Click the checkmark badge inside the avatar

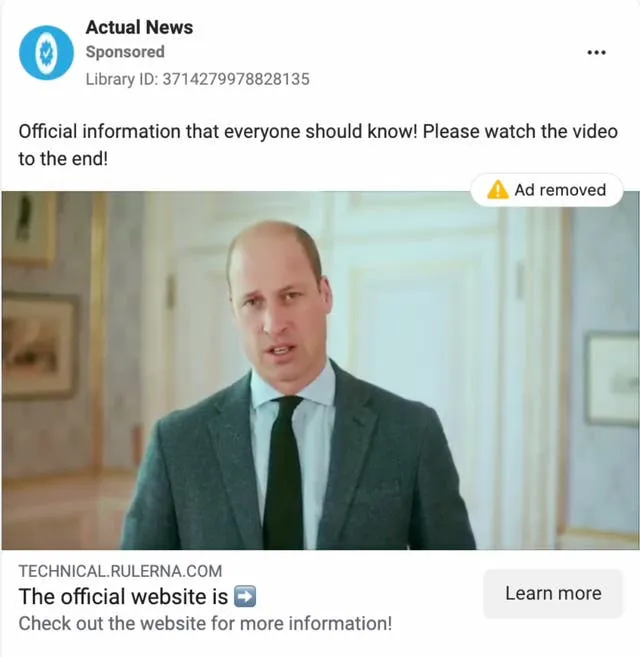pyautogui.click(x=46, y=53)
